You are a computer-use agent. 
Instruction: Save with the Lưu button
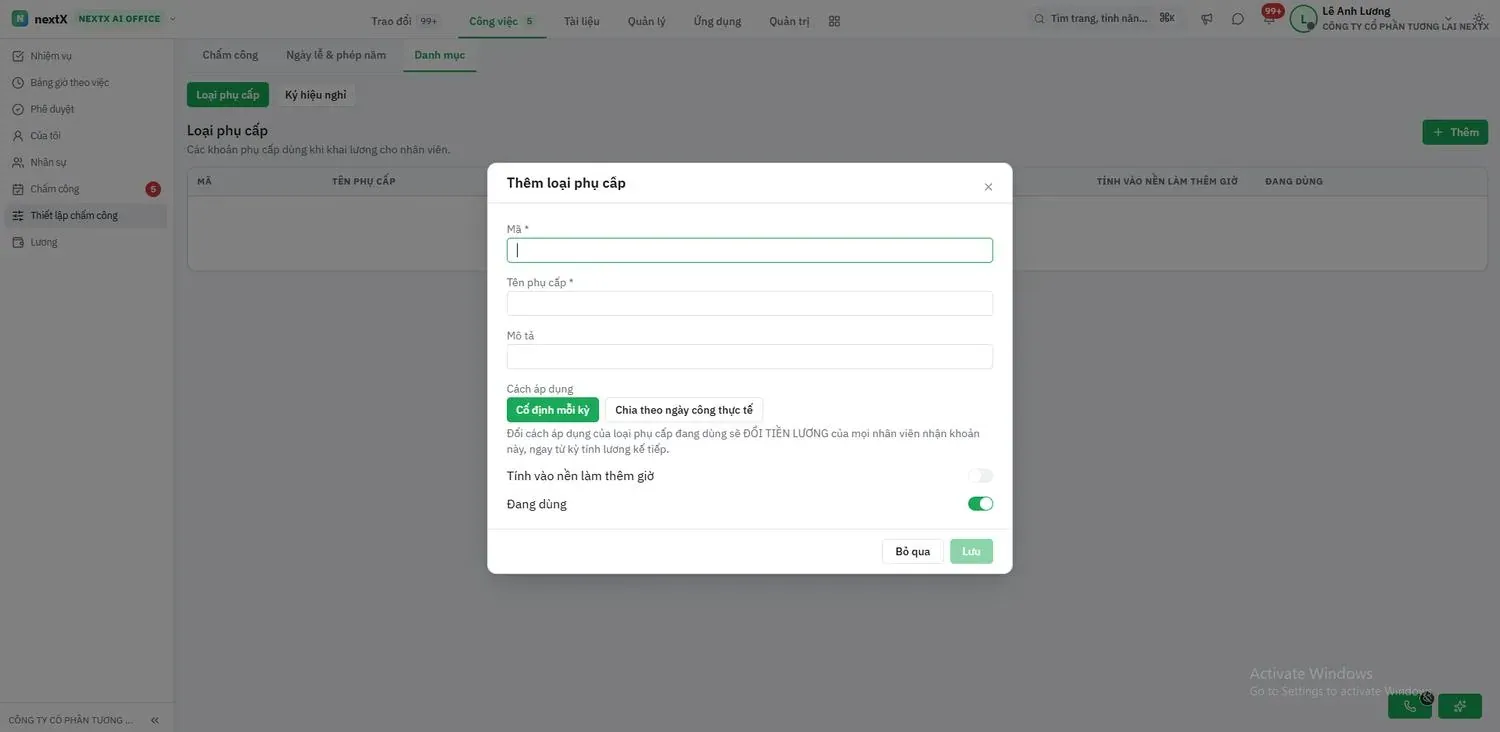click(971, 552)
